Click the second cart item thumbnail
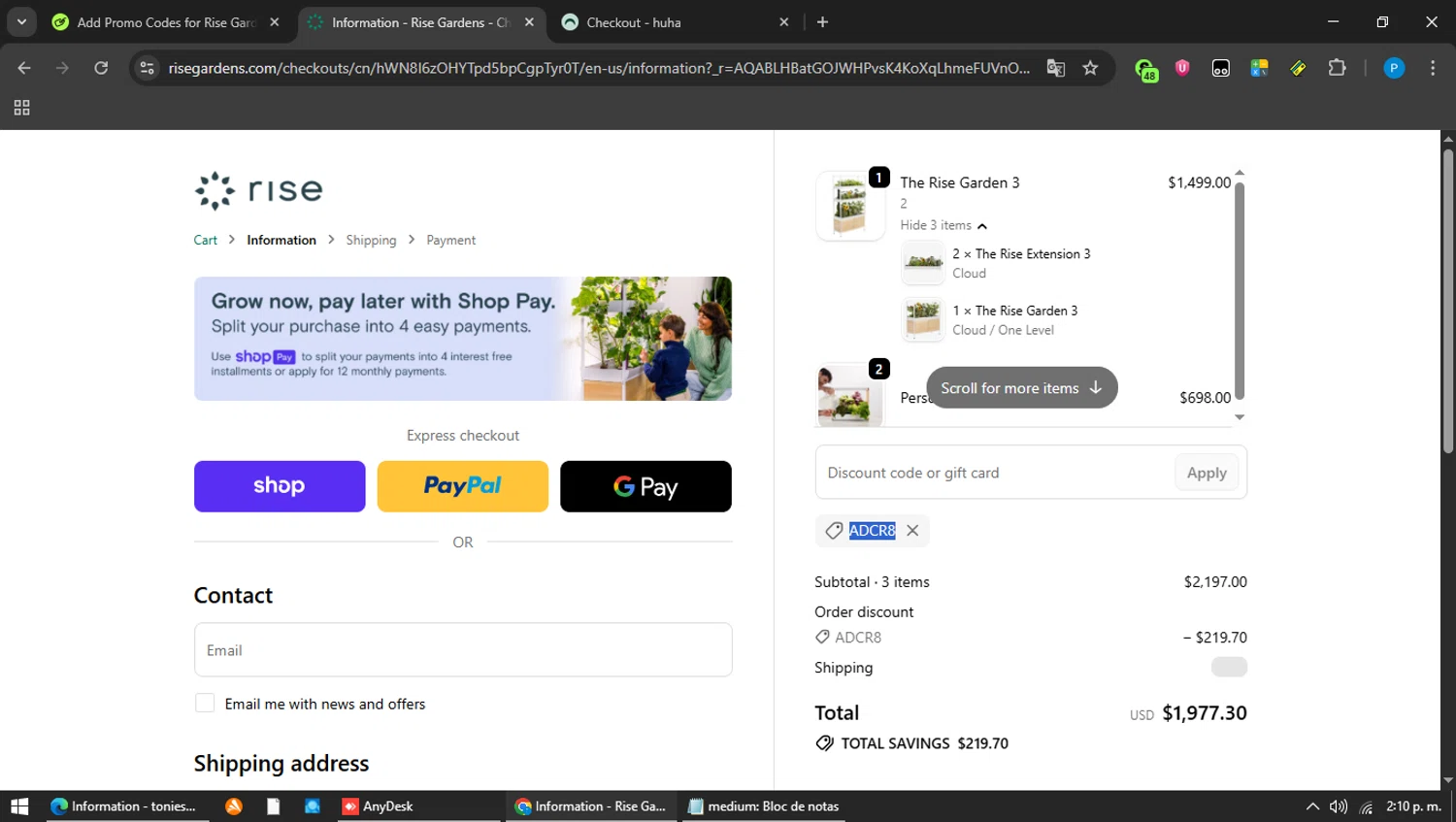This screenshot has height=822, width=1456. pos(850,395)
